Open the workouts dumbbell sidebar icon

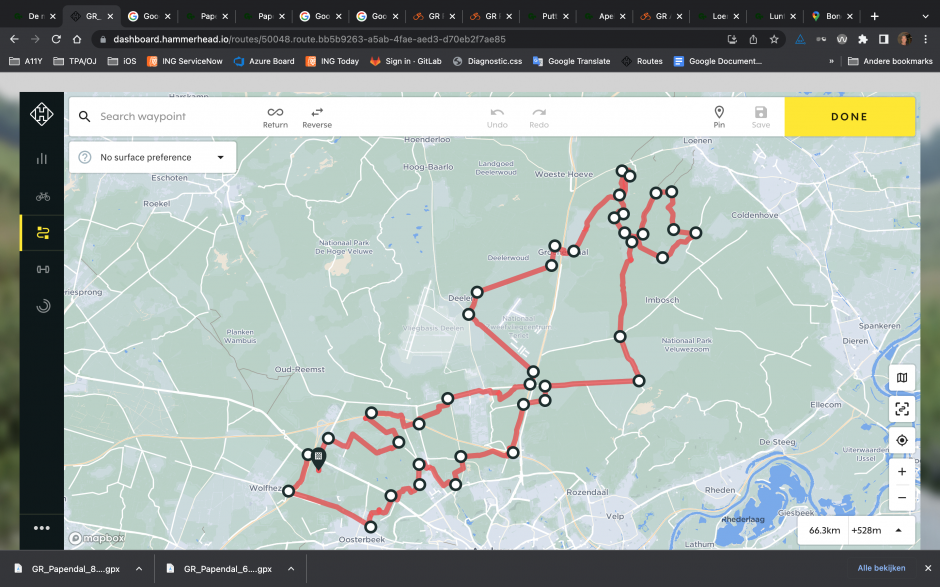42,269
